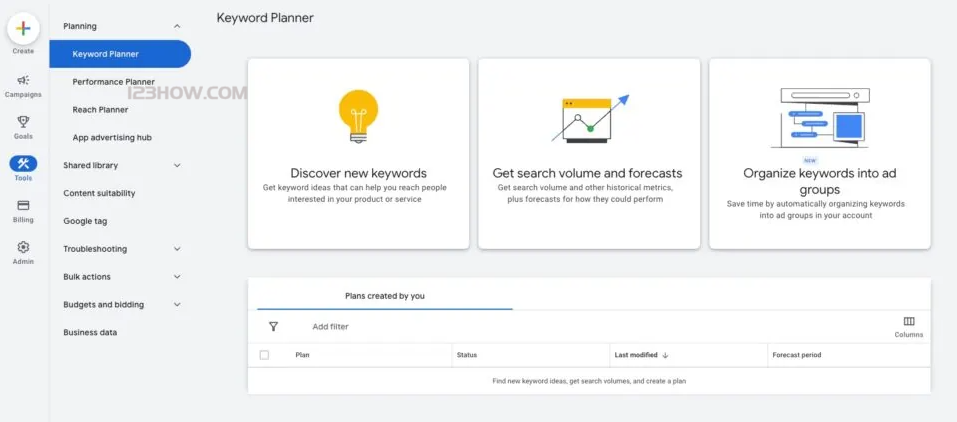Open Campaigns megaphone icon
The width and height of the screenshot is (957, 422).
[23, 81]
